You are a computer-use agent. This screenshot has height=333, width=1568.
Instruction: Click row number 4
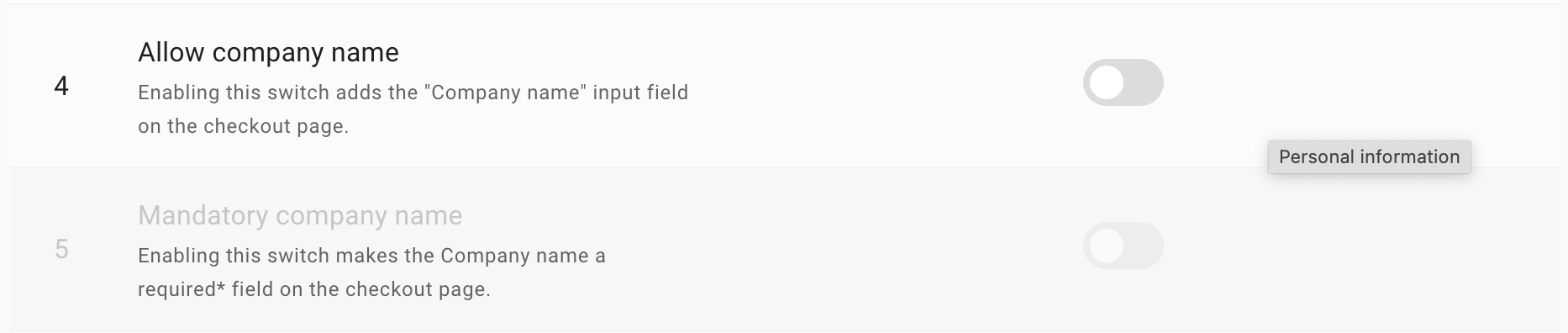pos(61,86)
